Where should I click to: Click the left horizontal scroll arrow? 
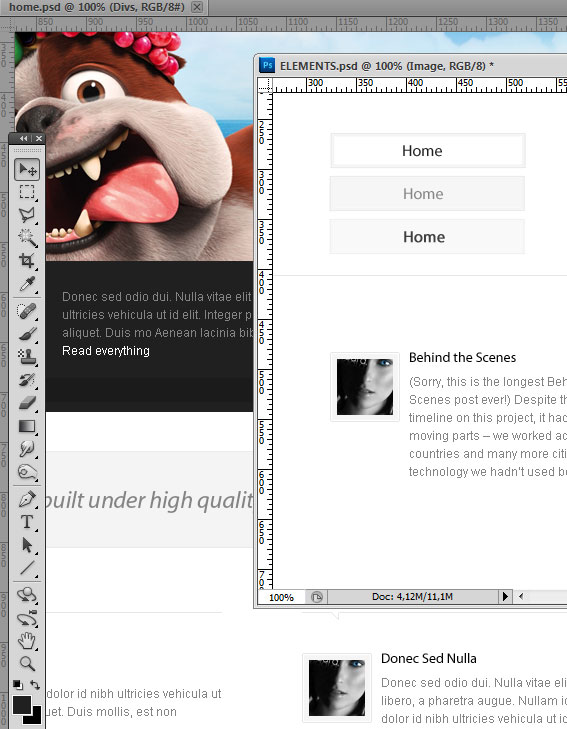(521, 596)
